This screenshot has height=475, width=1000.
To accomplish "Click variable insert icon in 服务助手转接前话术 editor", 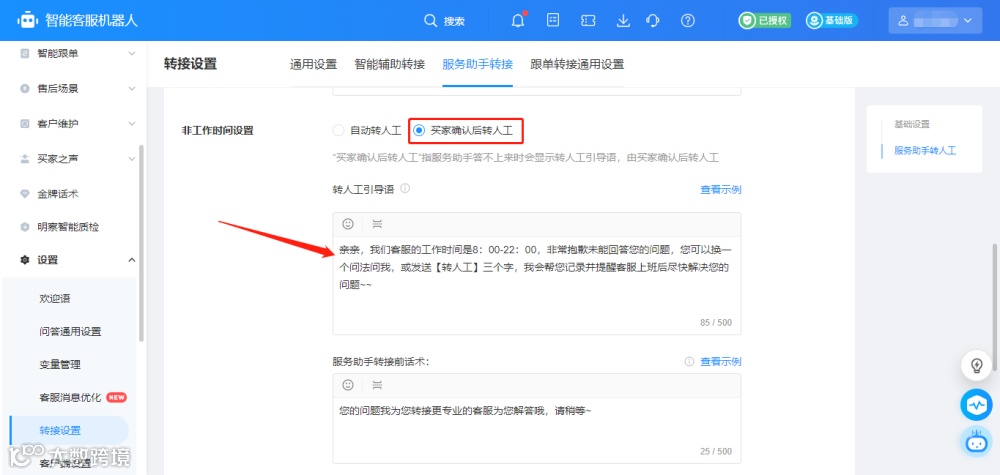I will click(378, 385).
